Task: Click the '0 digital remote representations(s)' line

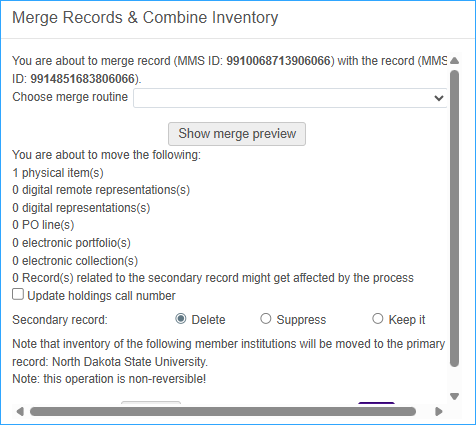Action: (x=101, y=190)
